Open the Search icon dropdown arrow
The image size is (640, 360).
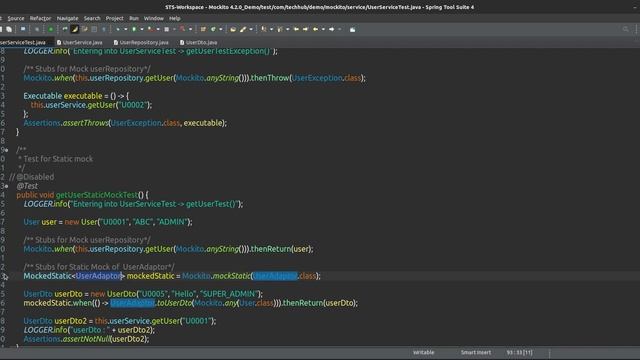[x=251, y=29]
